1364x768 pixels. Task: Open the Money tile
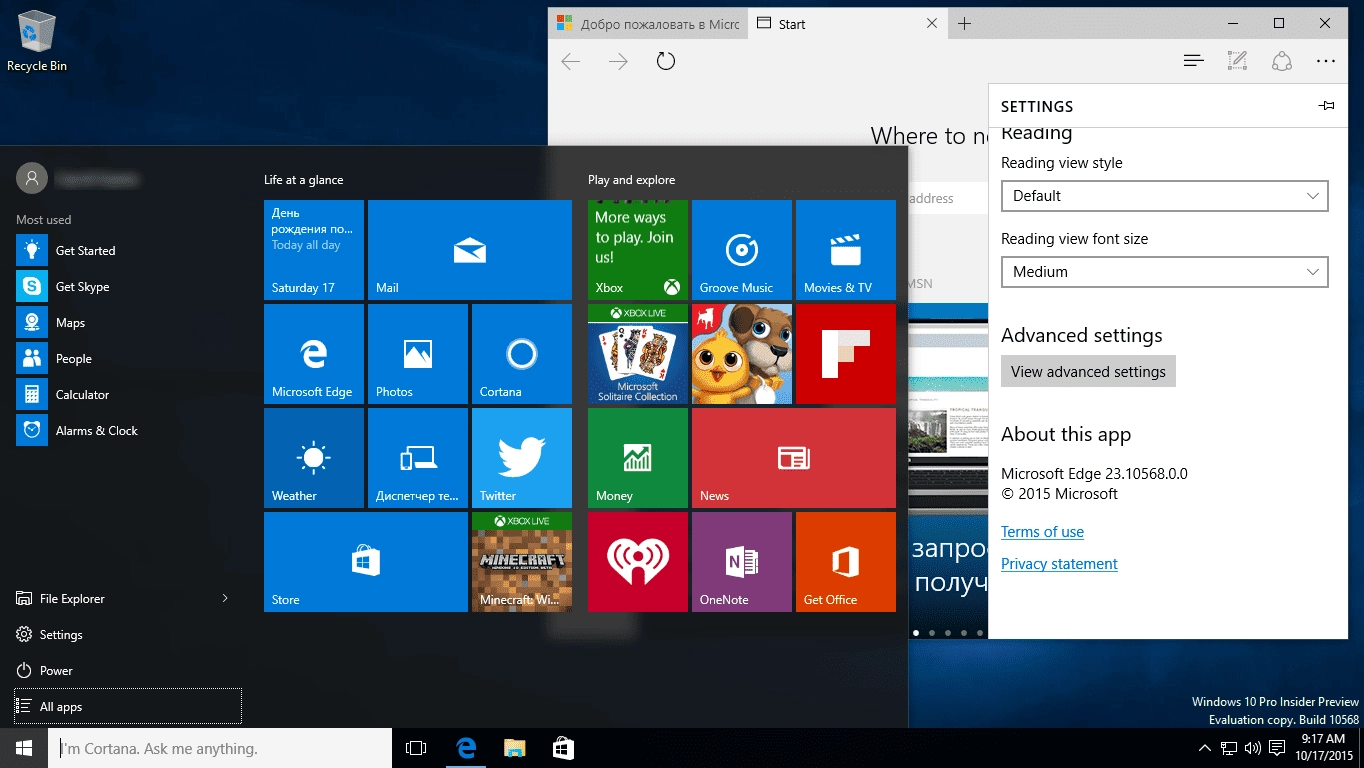click(x=638, y=458)
